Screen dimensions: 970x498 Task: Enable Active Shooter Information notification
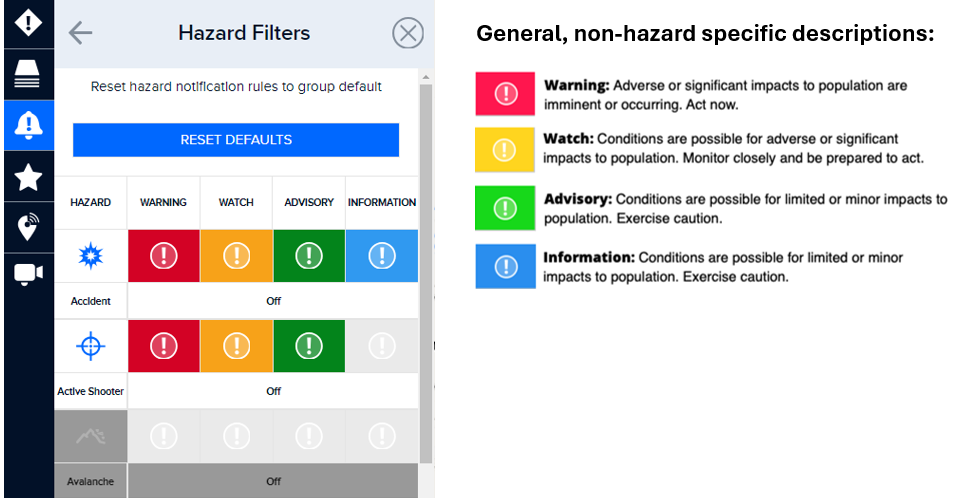click(382, 346)
